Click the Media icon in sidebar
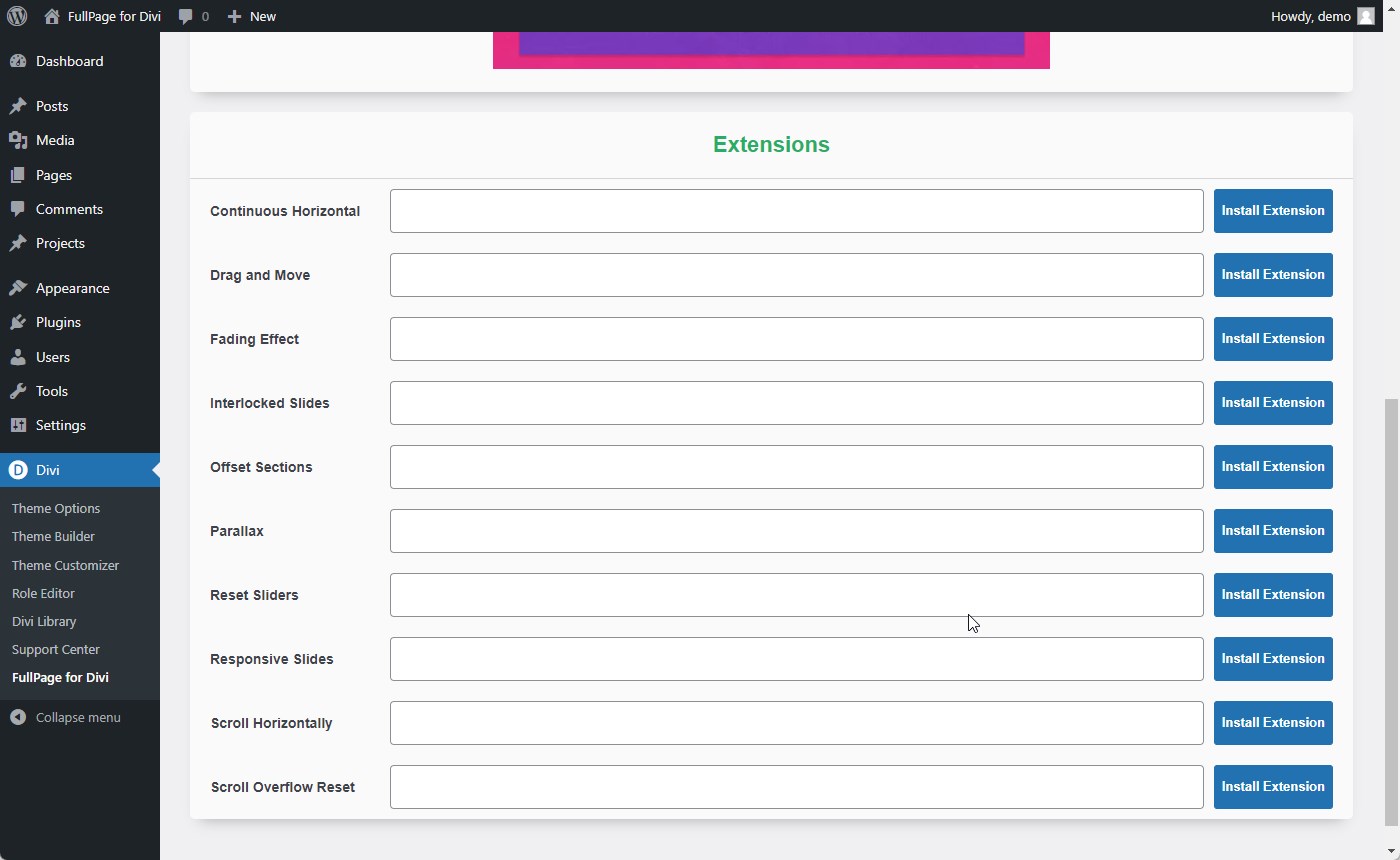 18,140
